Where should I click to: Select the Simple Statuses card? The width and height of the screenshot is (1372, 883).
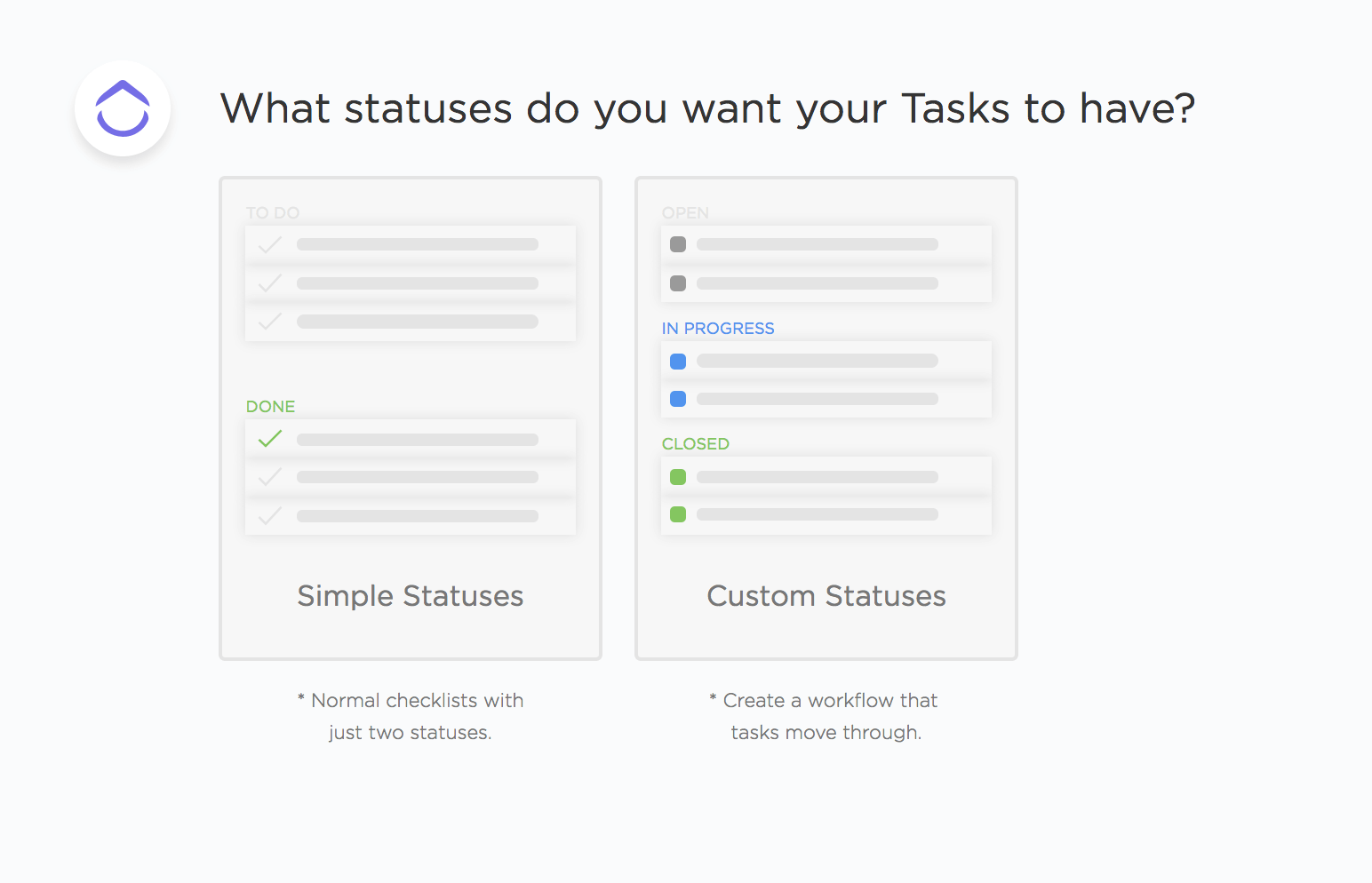[411, 418]
